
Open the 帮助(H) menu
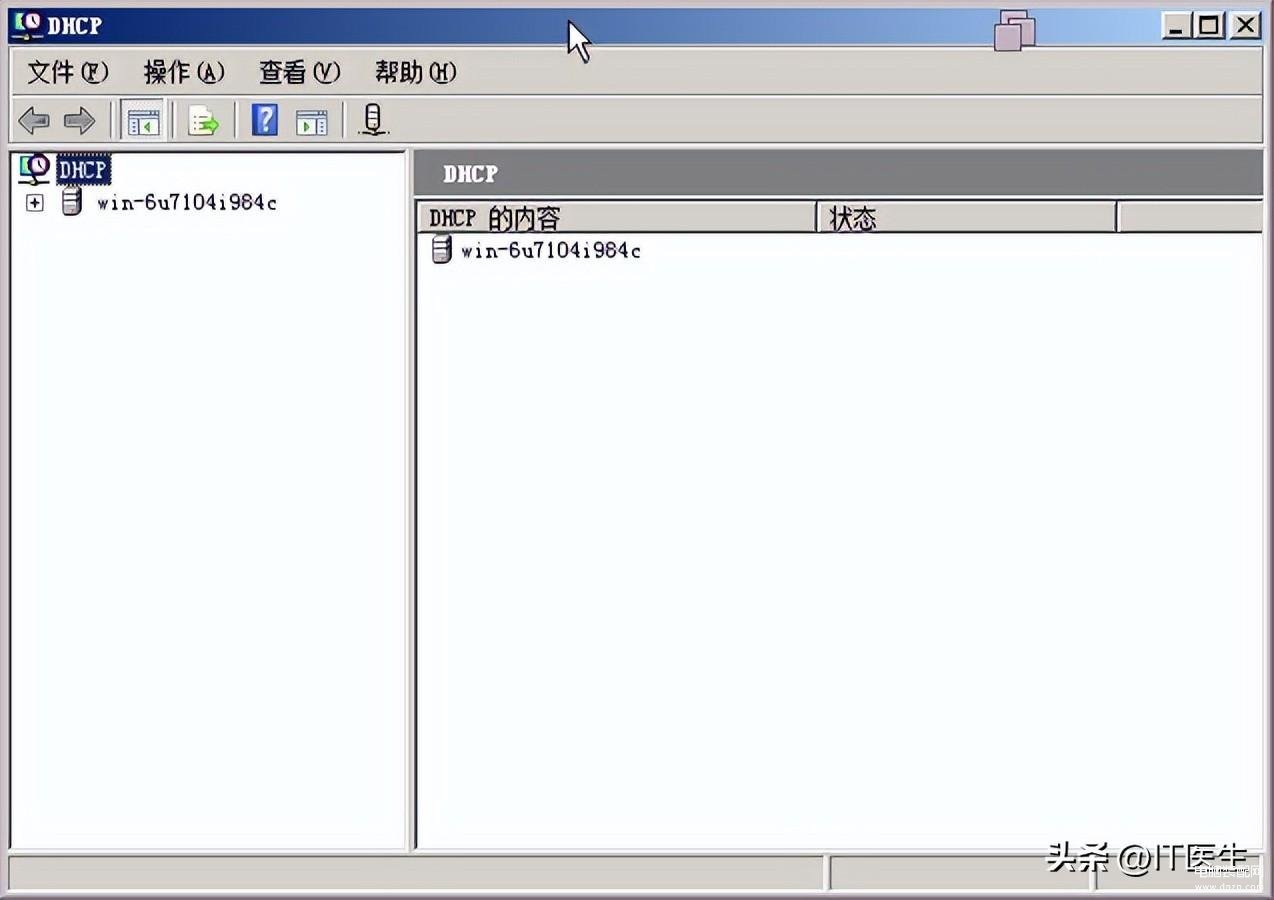tap(416, 72)
